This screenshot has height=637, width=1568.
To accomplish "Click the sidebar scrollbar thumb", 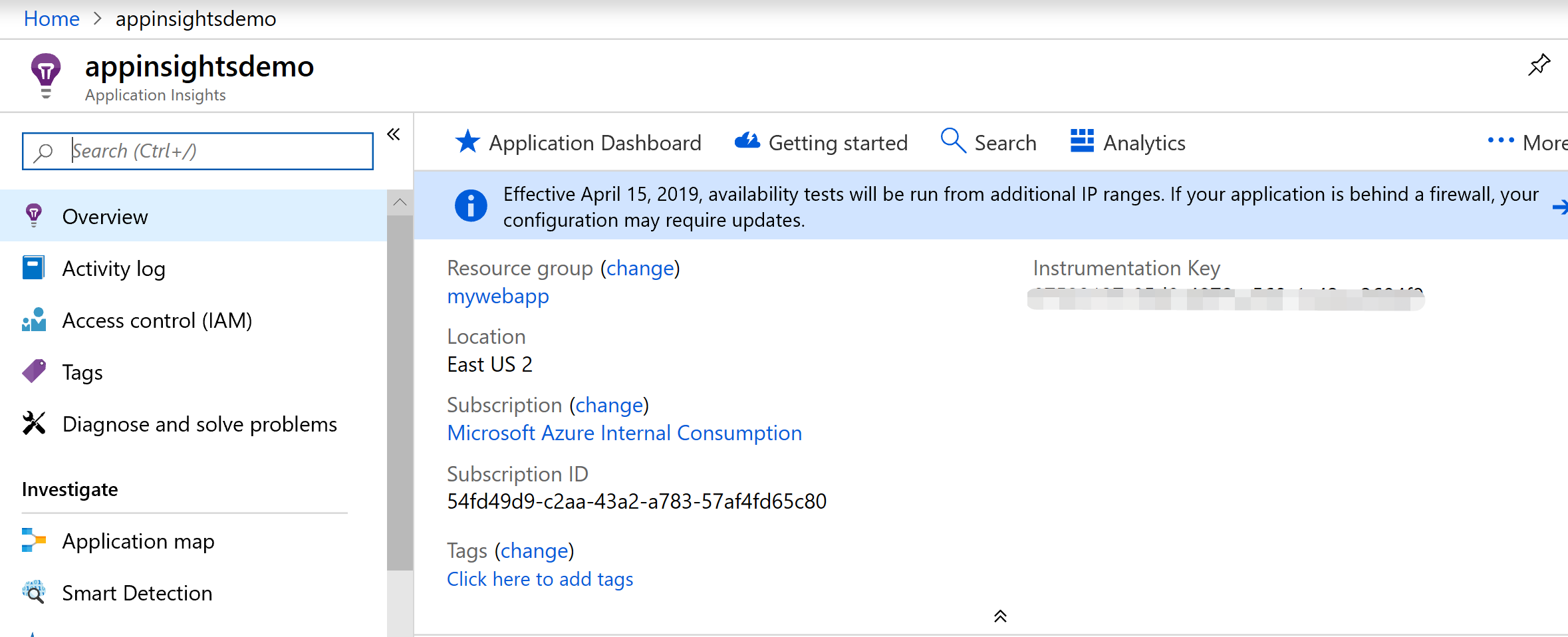I will (x=400, y=392).
